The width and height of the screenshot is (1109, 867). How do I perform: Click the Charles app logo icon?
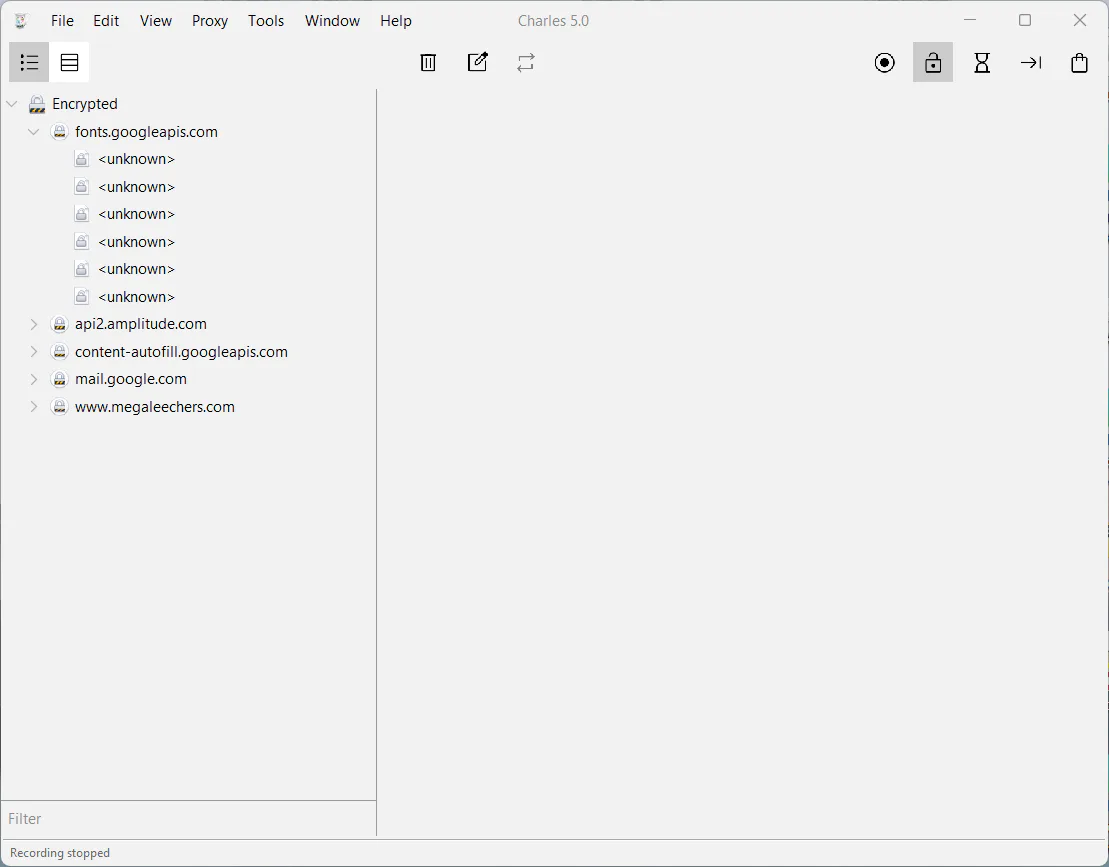pos(21,21)
